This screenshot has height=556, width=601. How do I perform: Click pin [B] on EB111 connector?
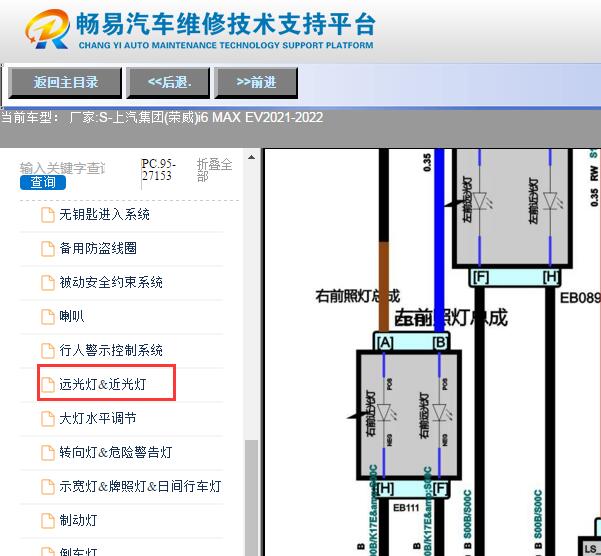[441, 342]
